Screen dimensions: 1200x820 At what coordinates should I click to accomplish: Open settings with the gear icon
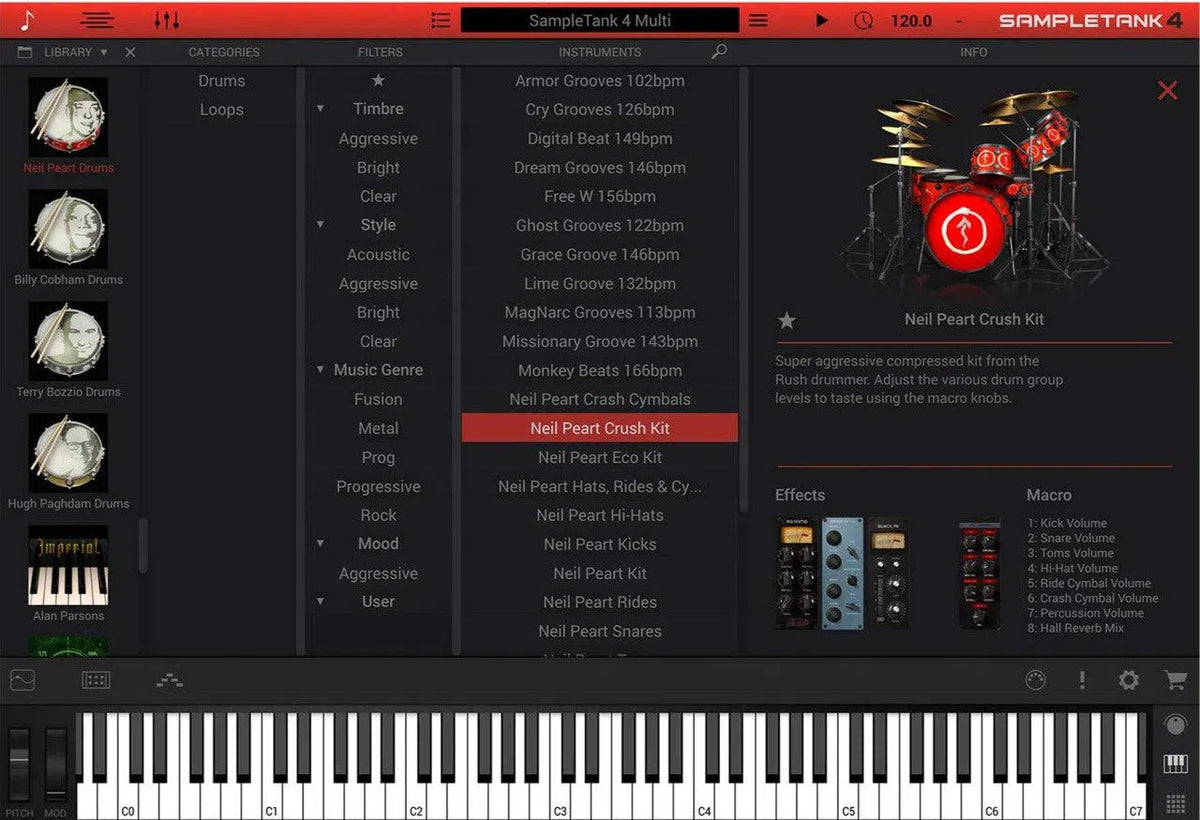tap(1129, 680)
